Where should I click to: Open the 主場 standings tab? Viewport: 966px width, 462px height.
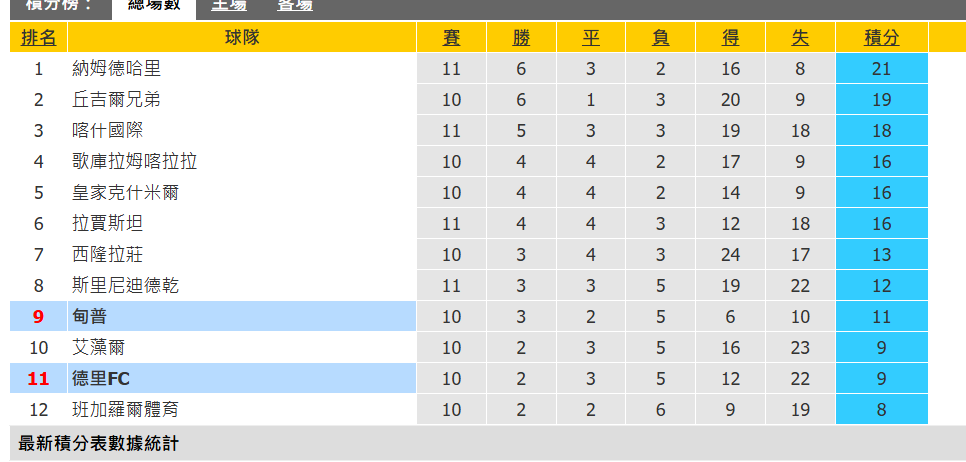pyautogui.click(x=229, y=6)
